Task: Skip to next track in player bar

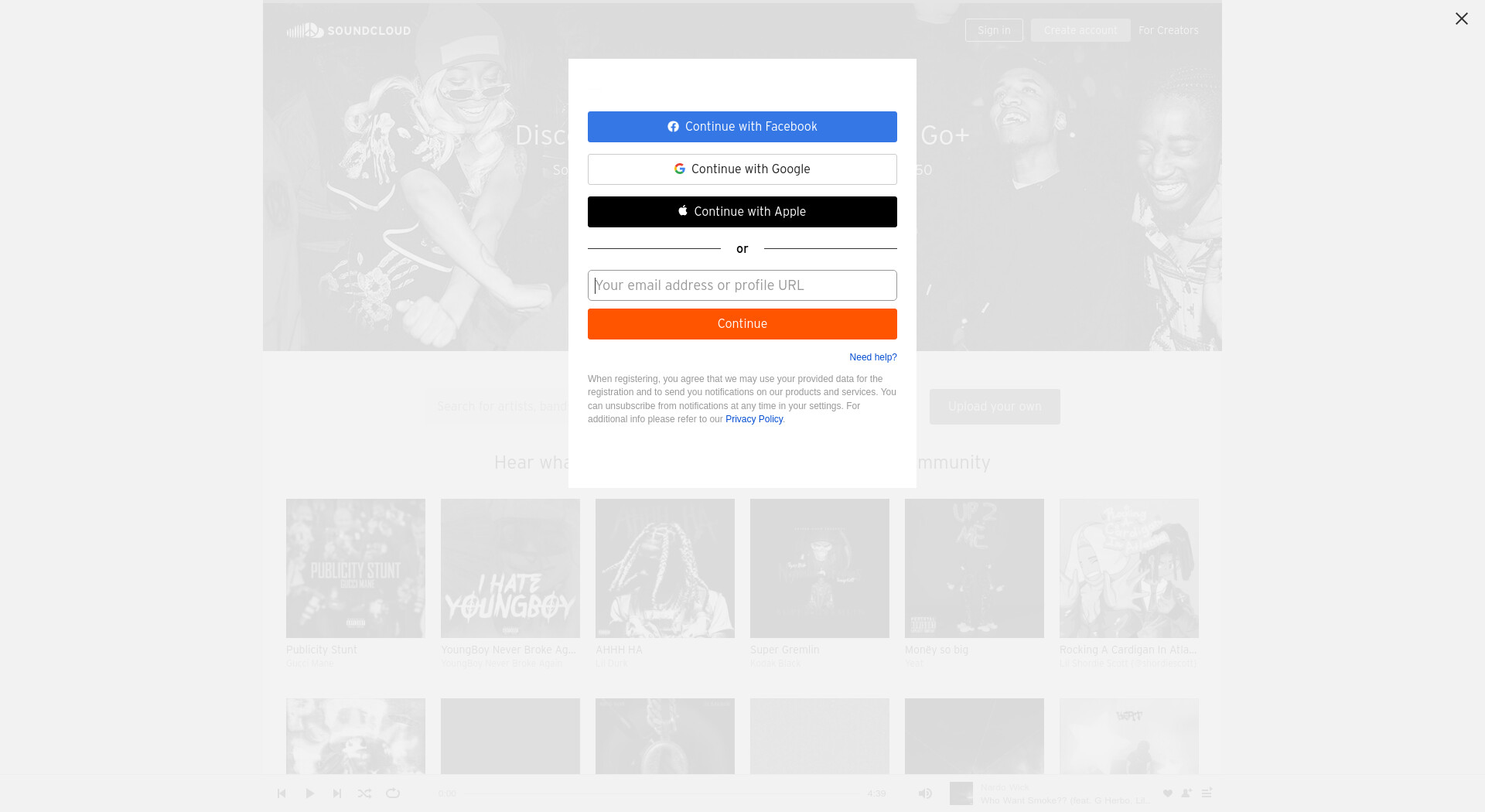Action: pyautogui.click(x=337, y=793)
